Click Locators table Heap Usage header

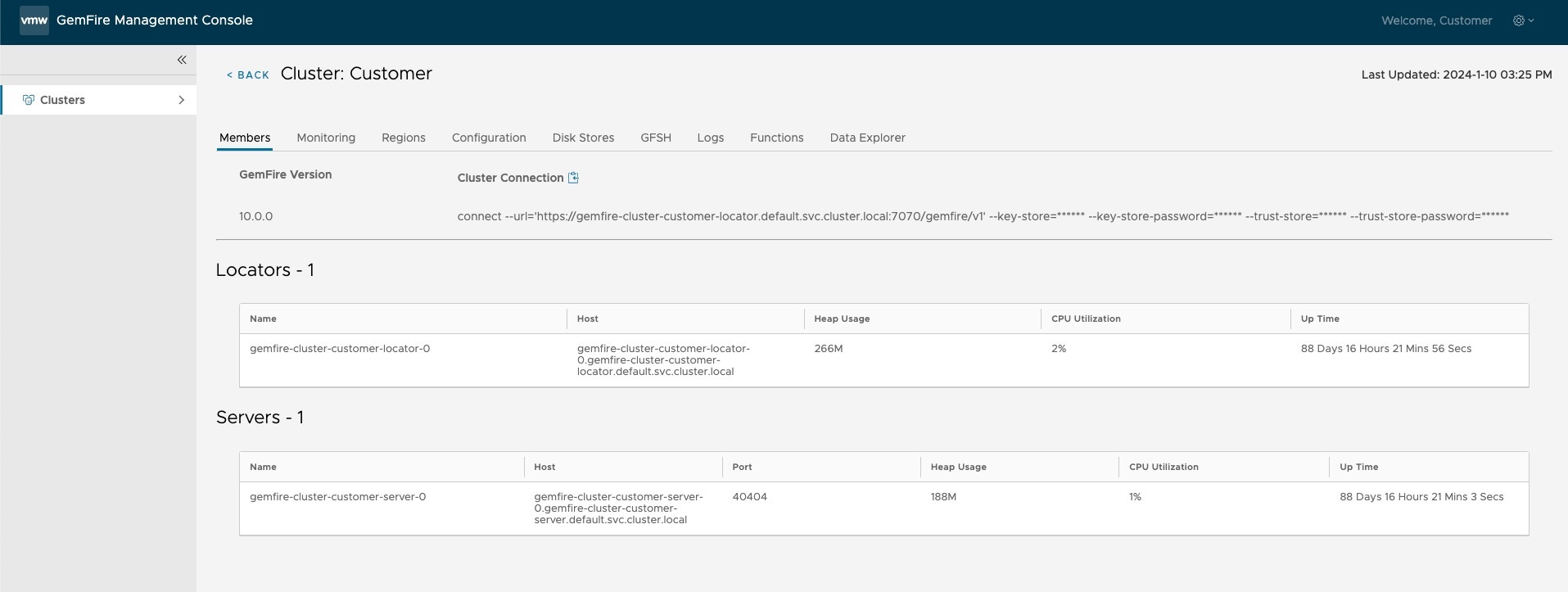pos(842,319)
